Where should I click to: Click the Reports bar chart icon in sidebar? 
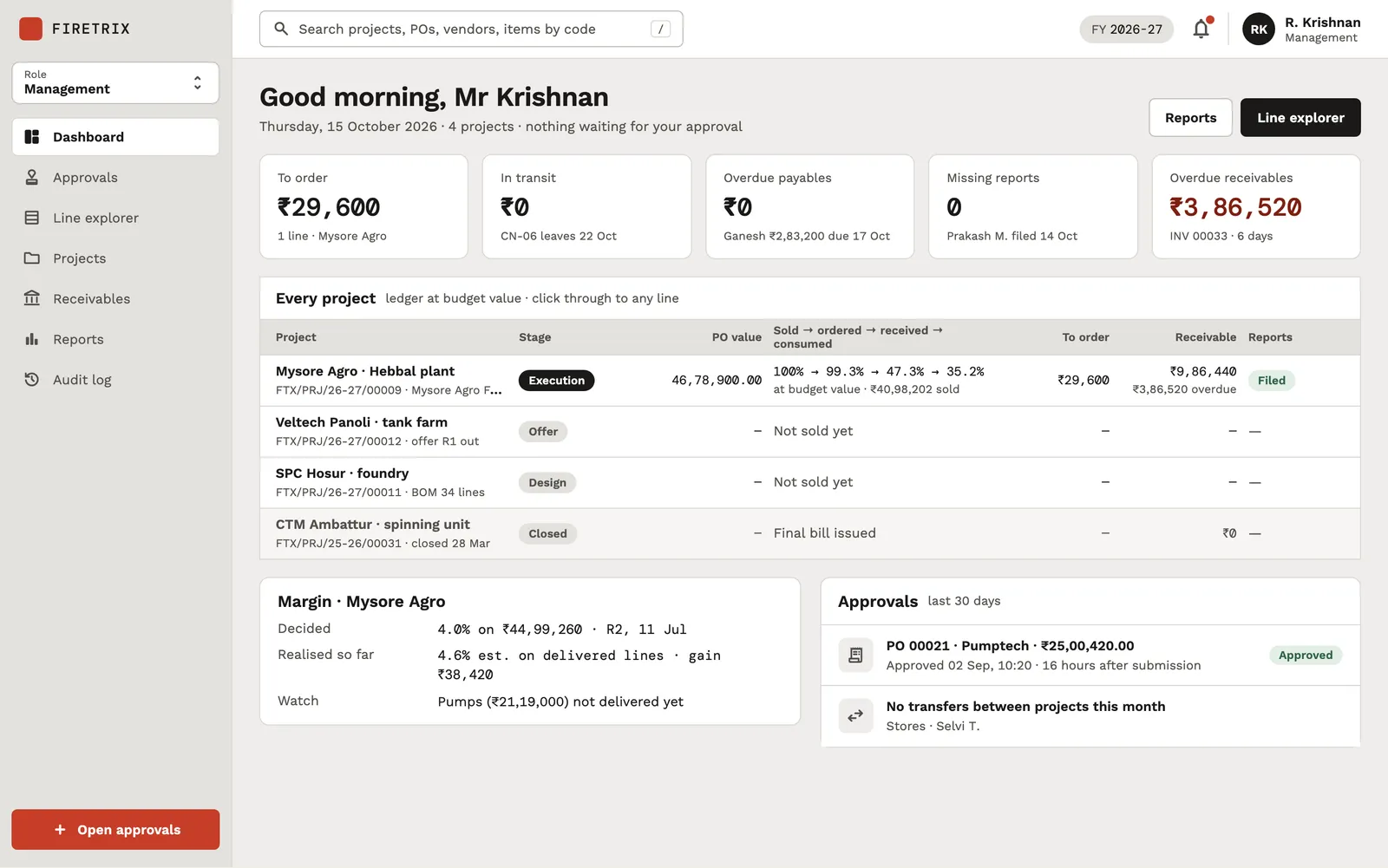(32, 339)
